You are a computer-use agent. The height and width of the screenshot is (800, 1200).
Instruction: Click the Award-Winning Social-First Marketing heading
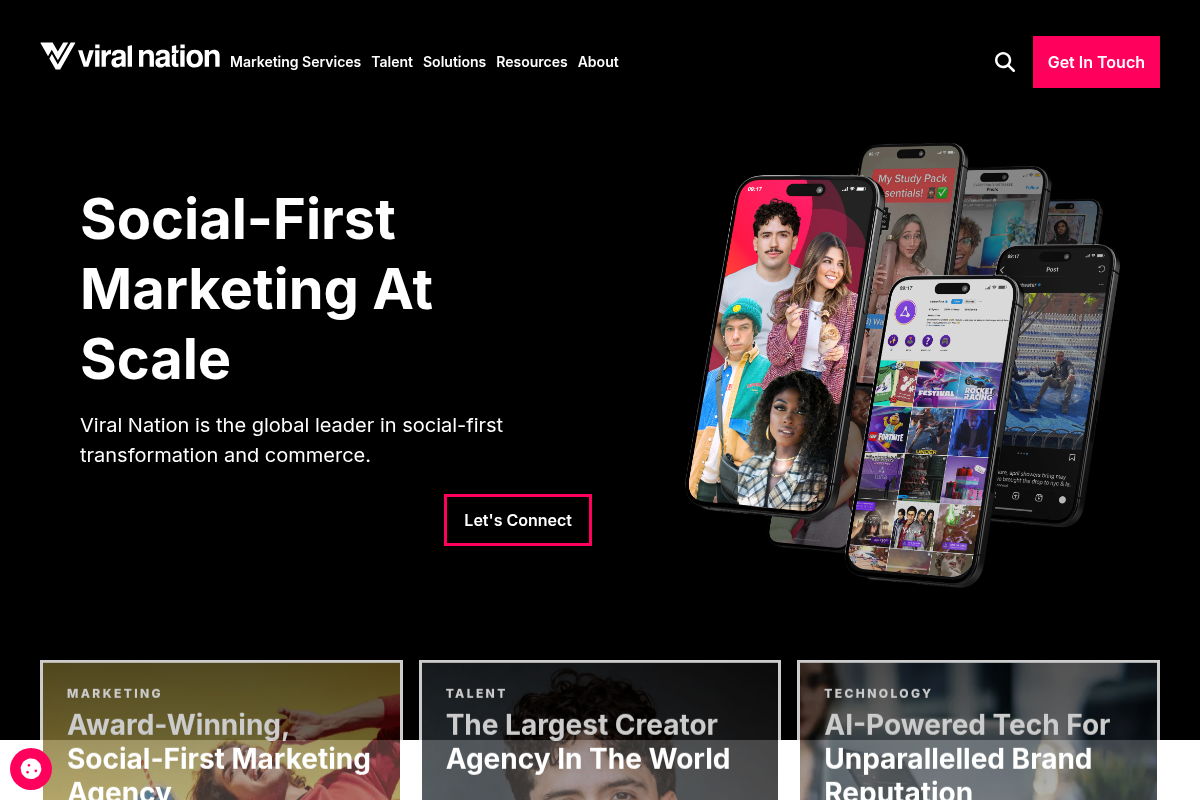tap(219, 755)
